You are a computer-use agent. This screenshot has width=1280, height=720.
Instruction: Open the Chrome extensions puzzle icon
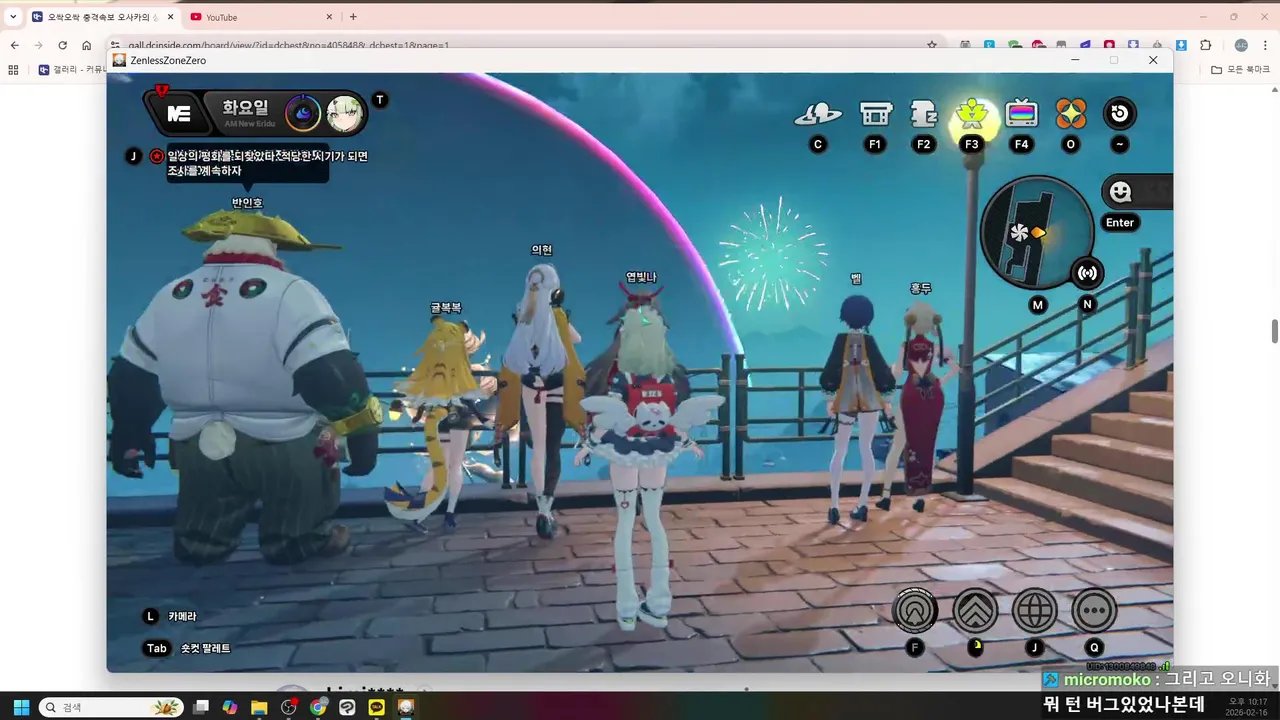(1205, 45)
